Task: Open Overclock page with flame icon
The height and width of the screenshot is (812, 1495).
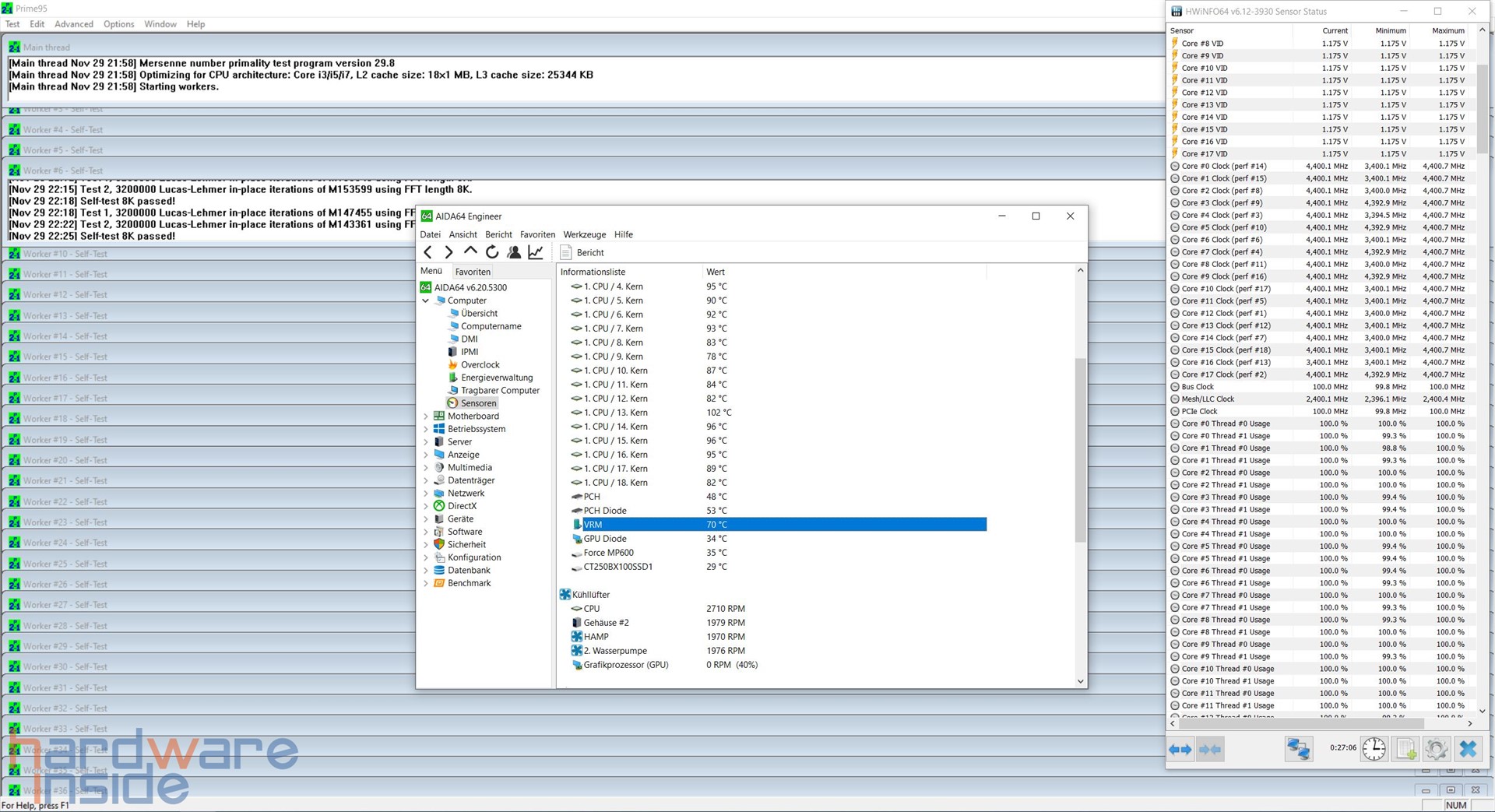Action: coord(480,365)
